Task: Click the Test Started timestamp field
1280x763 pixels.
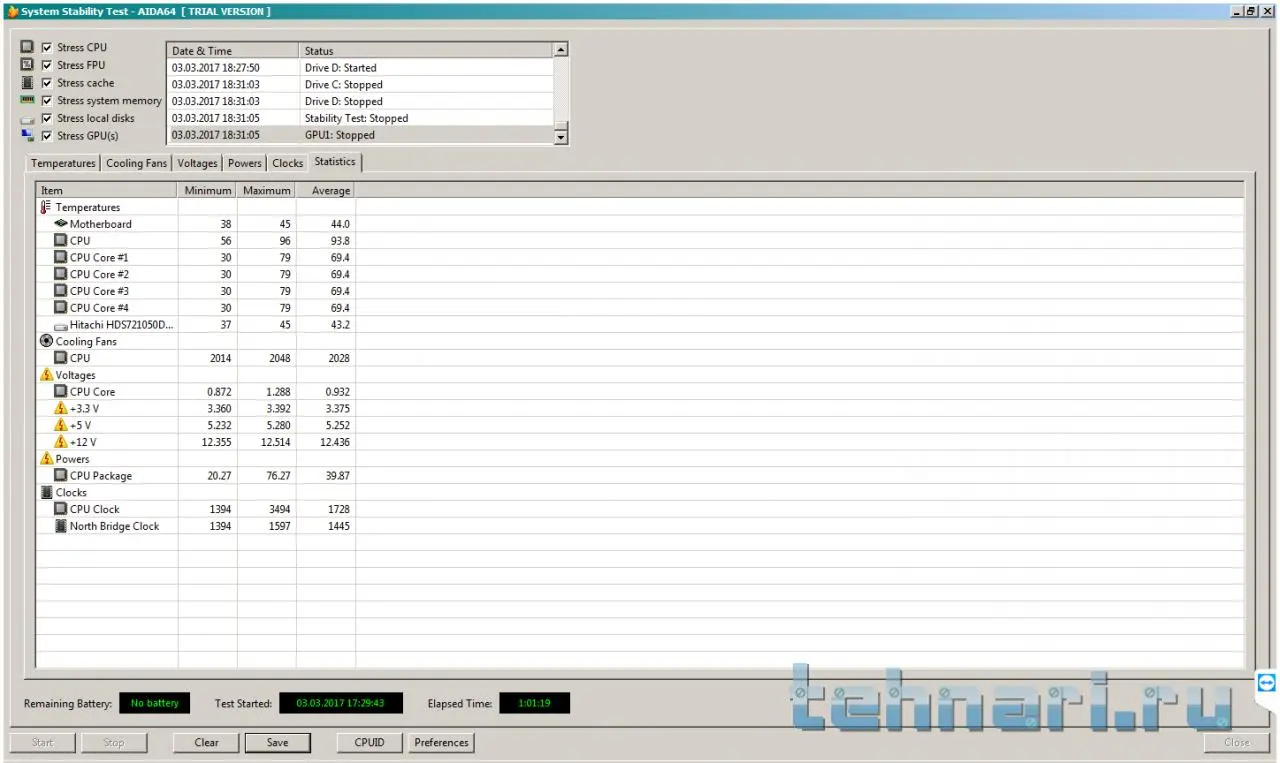Action: point(341,703)
